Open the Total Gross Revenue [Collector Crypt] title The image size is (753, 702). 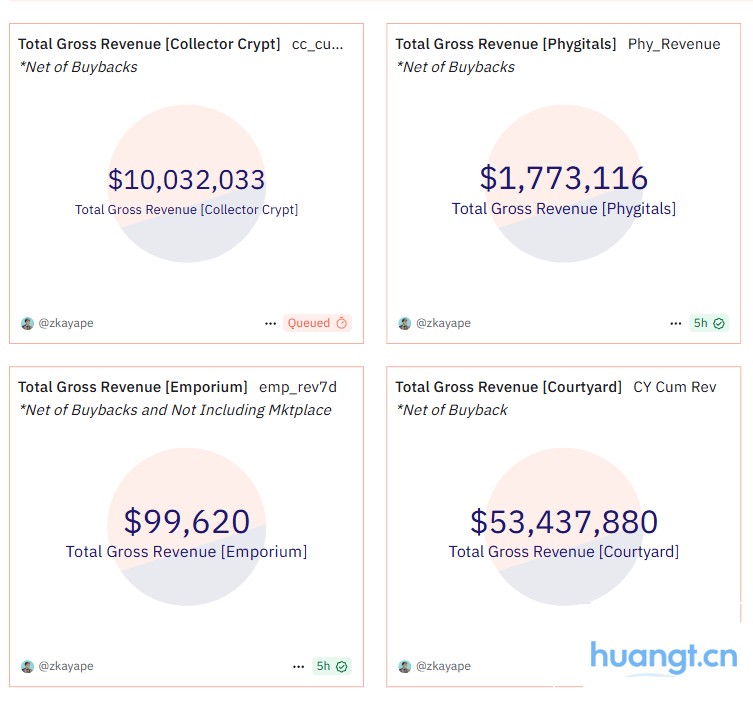149,44
